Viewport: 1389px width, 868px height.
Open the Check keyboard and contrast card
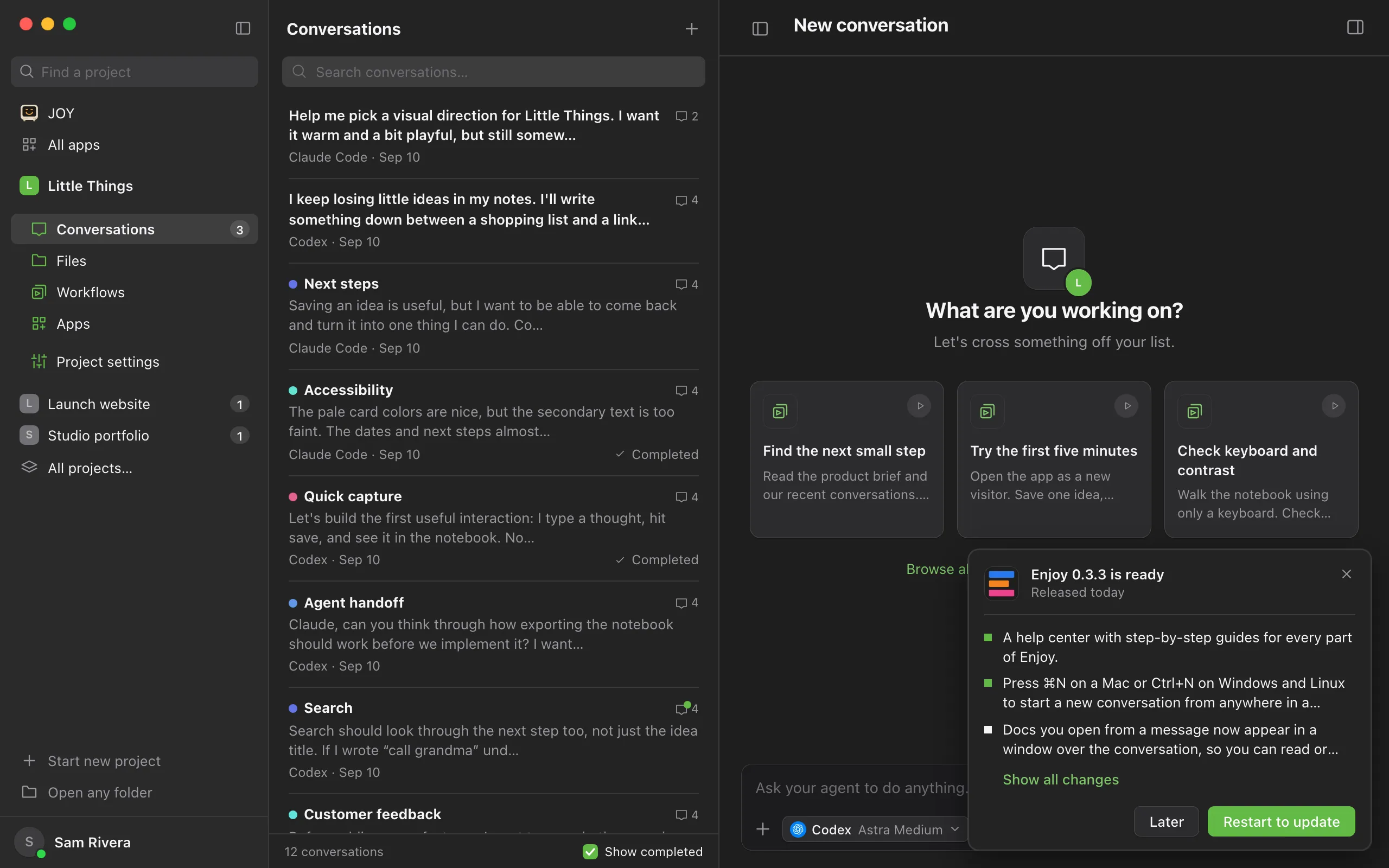coord(1261,459)
